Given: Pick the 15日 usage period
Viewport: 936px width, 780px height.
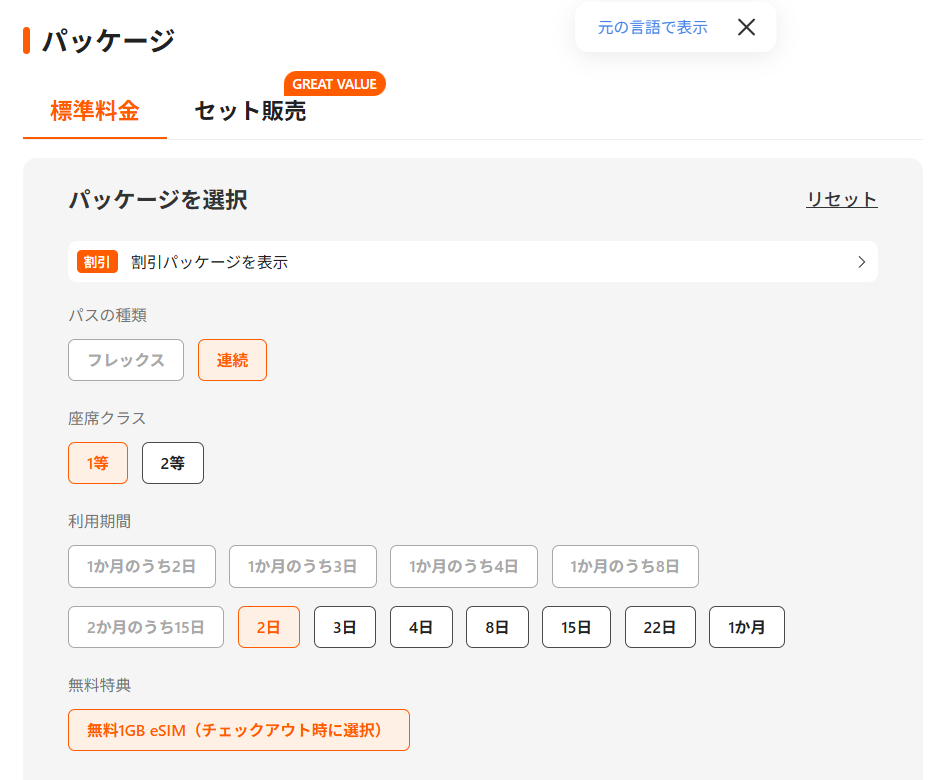Looking at the screenshot, I should point(576,627).
